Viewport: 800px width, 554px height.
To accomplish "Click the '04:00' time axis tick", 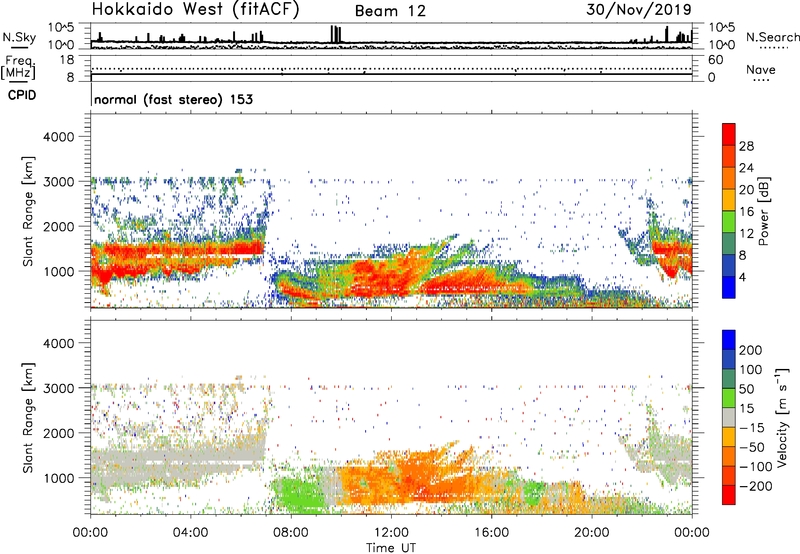I will coord(191,533).
